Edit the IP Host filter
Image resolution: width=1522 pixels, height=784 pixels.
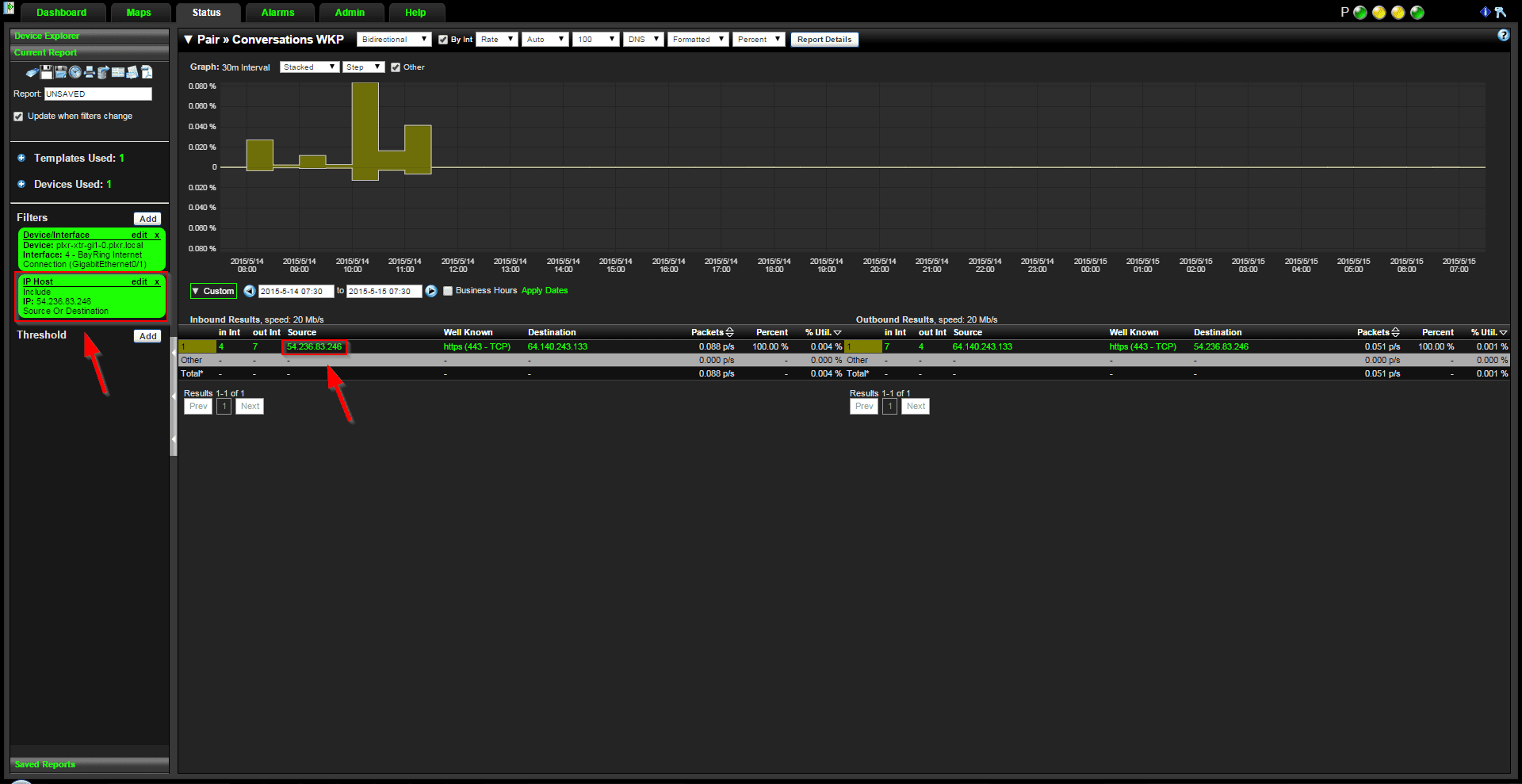(x=140, y=281)
